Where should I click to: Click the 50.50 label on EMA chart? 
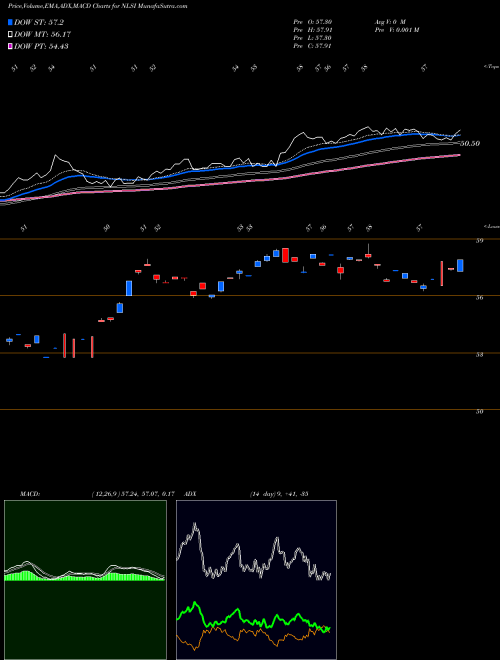470,144
